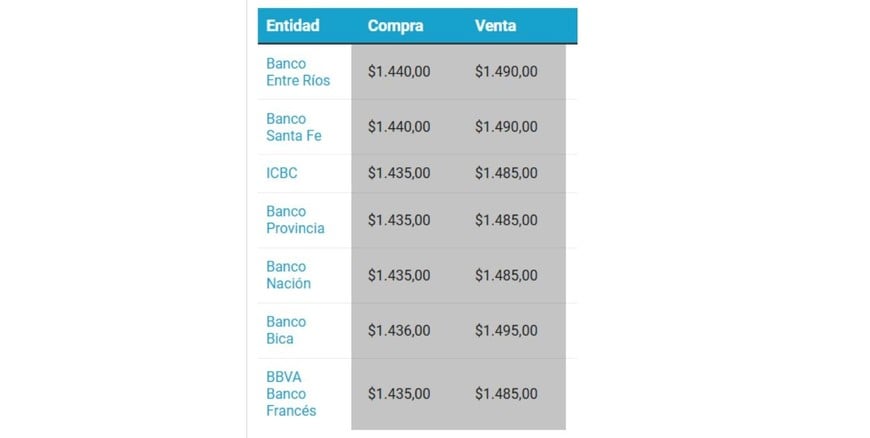Click the Entidad column header
Viewport: 870px width, 438px height.
[x=293, y=26]
